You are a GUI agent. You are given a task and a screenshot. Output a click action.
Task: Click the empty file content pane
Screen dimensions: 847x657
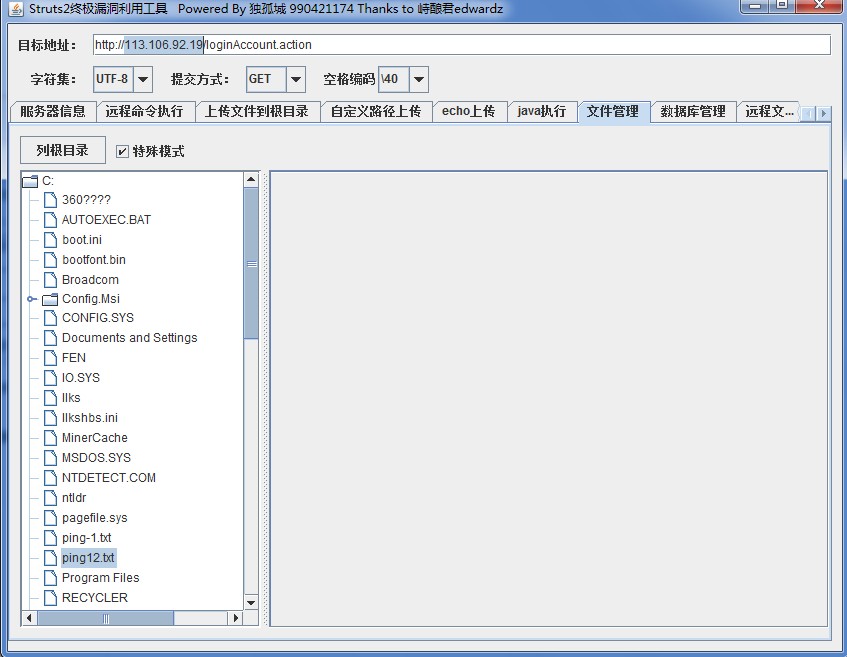(x=548, y=399)
